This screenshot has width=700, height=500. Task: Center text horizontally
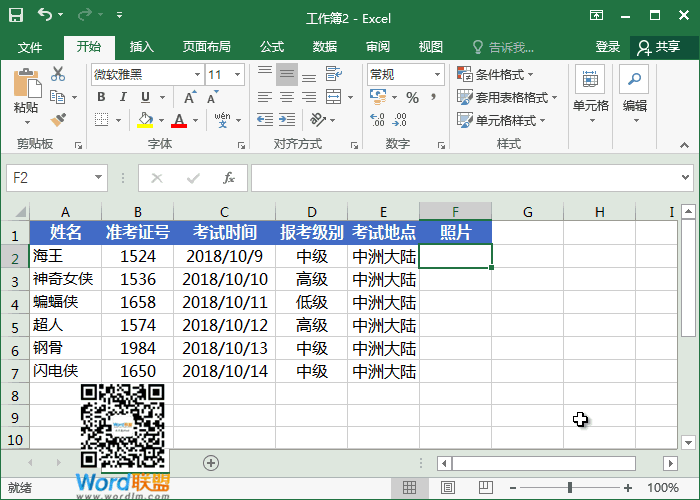tap(287, 97)
